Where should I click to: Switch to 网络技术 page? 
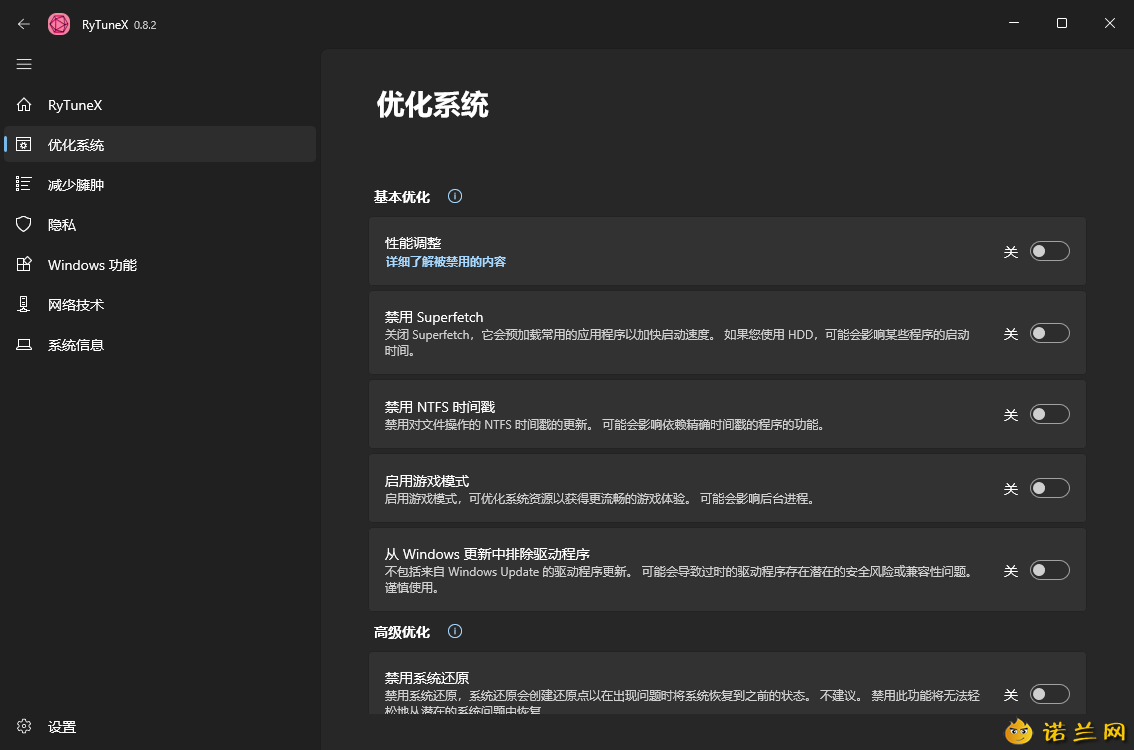(x=160, y=304)
